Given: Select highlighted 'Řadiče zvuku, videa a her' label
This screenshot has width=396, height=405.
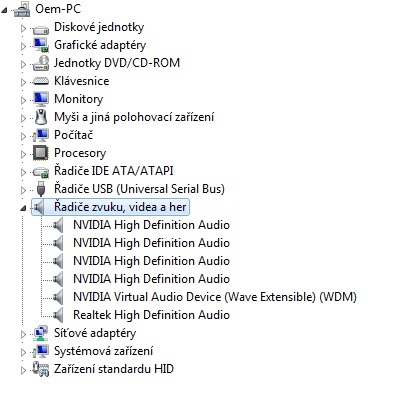Looking at the screenshot, I should pos(120,207).
